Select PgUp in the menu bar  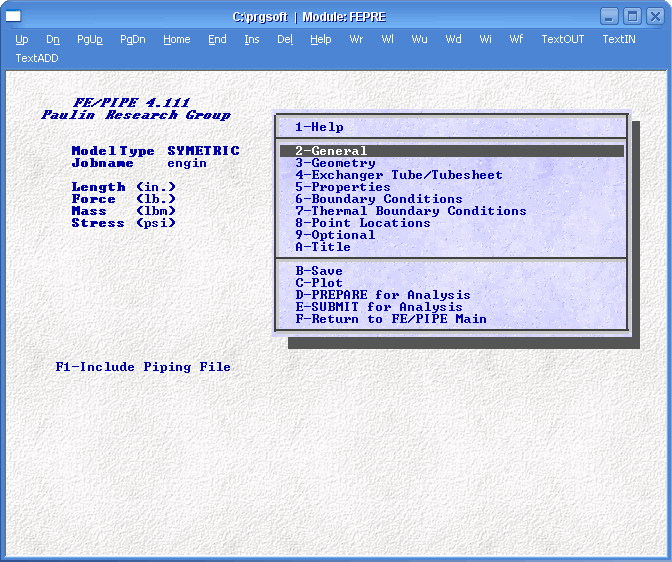coord(90,39)
